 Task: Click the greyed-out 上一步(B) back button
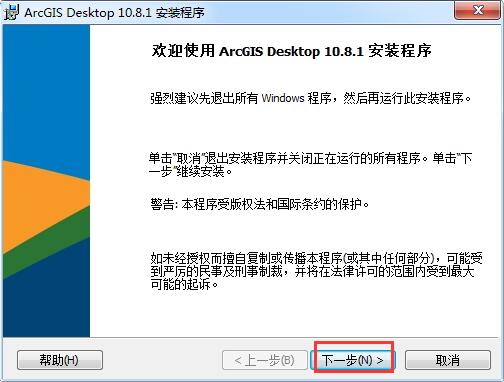pos(265,360)
